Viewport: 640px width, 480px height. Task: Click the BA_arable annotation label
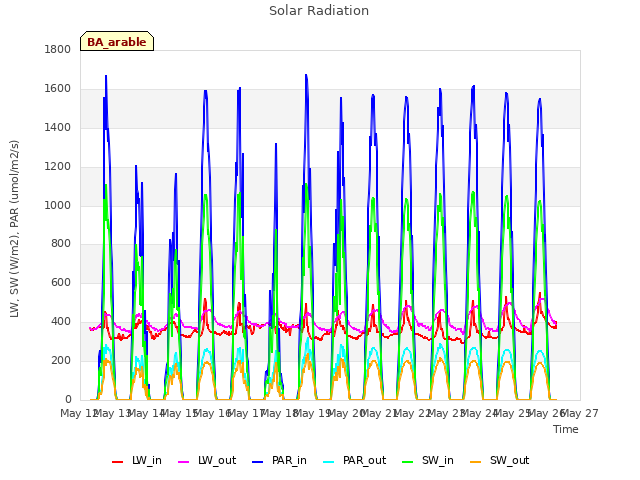click(117, 42)
